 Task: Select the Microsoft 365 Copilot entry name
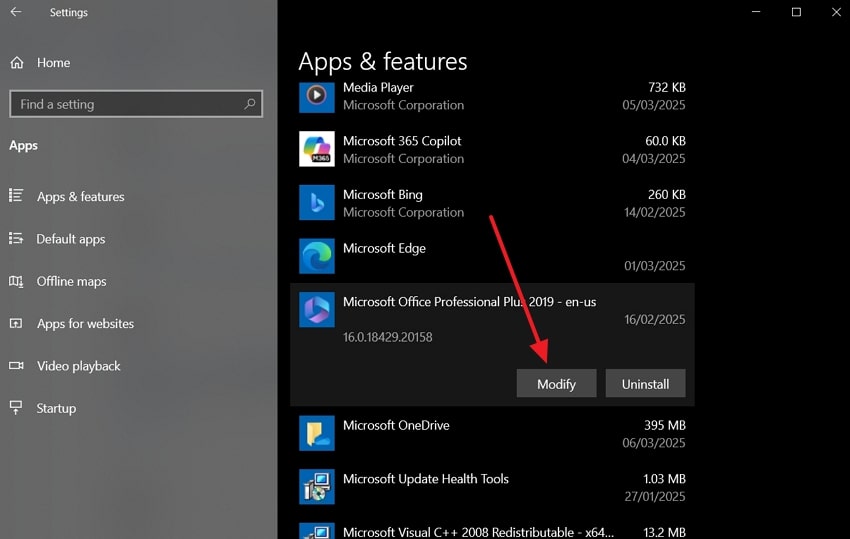(x=402, y=141)
